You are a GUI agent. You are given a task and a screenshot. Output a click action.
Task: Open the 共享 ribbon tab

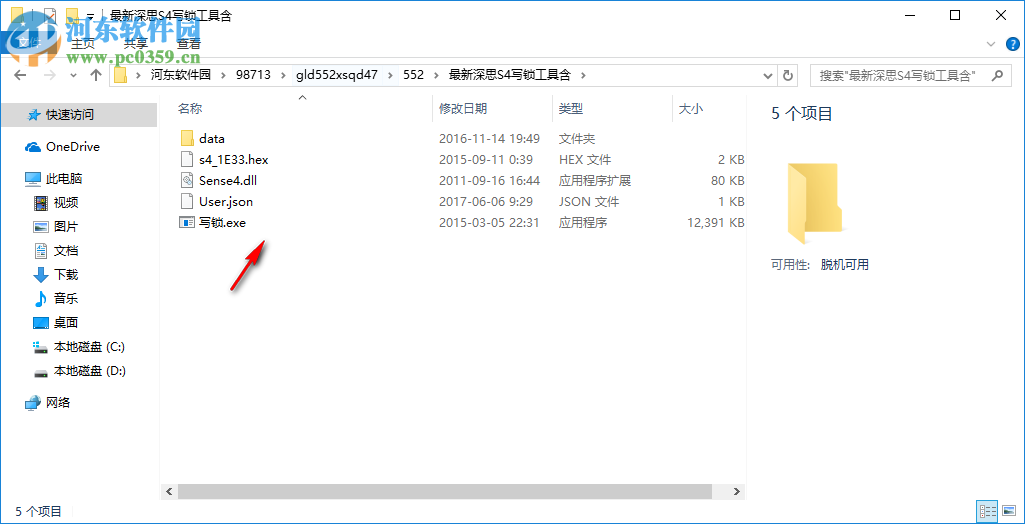pyautogui.click(x=136, y=44)
